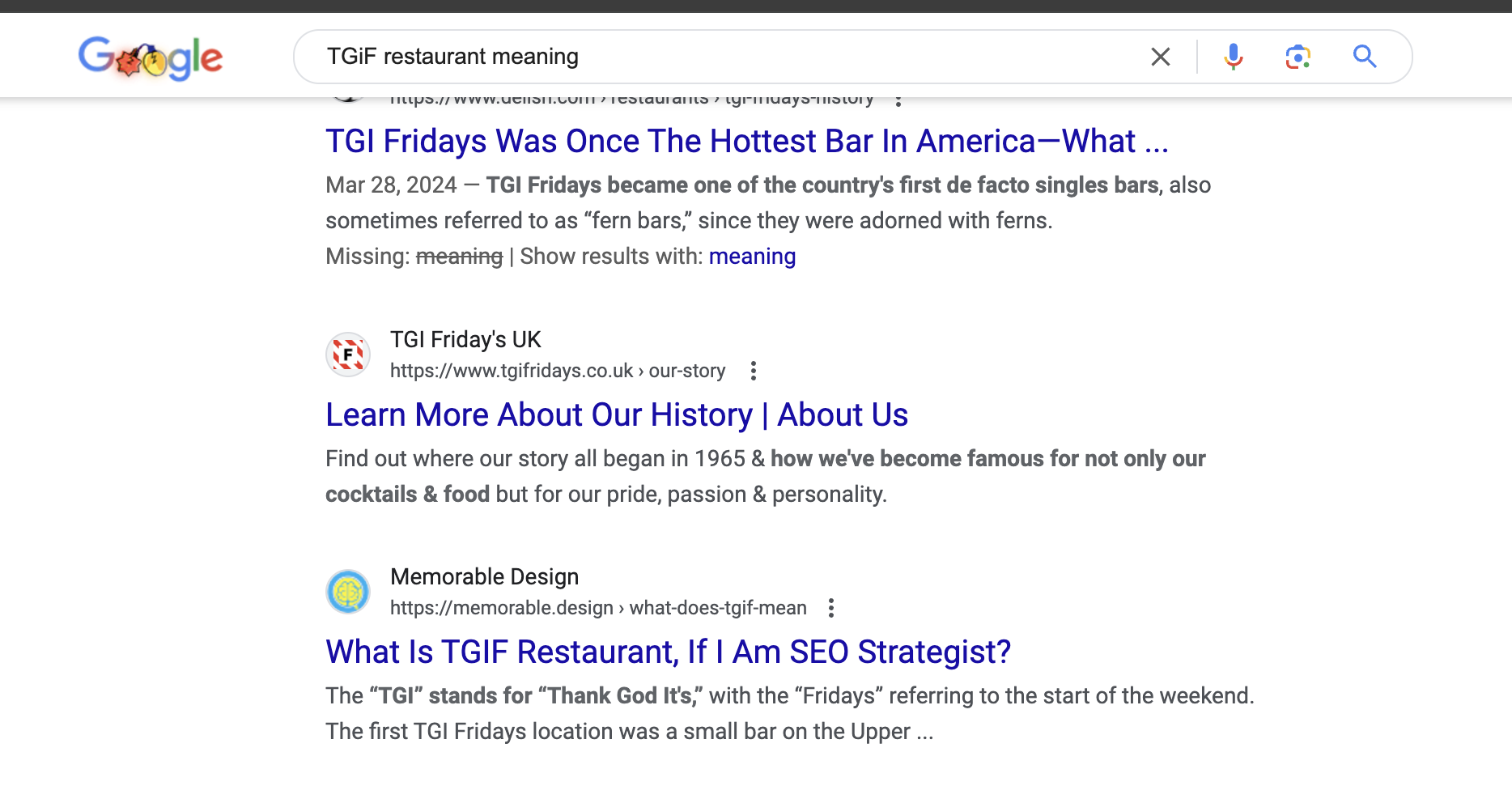Screen dimensions: 1512x803
Task: Click the tgifridays.co.uk our-story breadcrumb
Action: tap(557, 371)
